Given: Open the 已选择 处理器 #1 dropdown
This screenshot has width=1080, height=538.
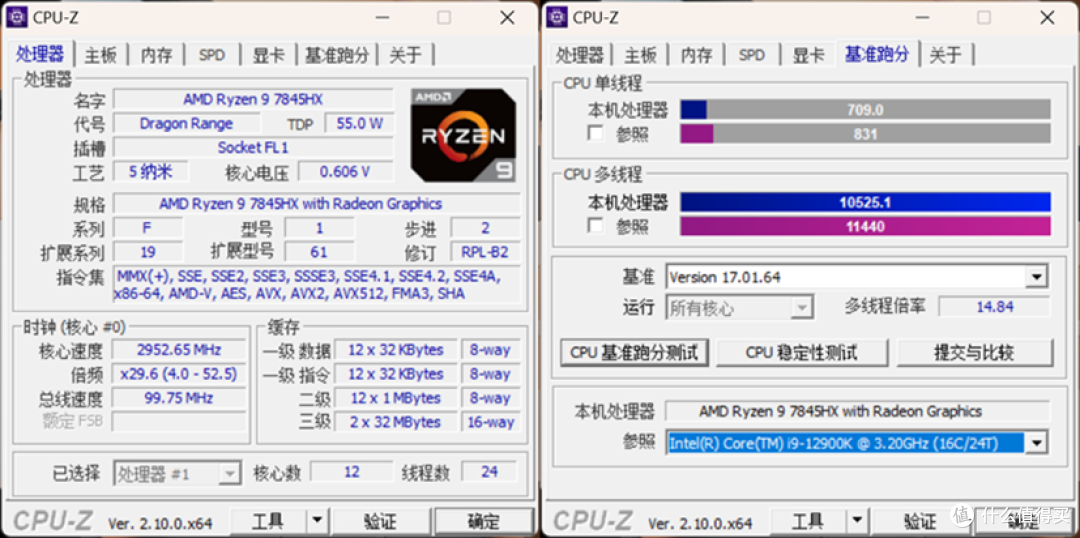Looking at the screenshot, I should pos(229,473).
